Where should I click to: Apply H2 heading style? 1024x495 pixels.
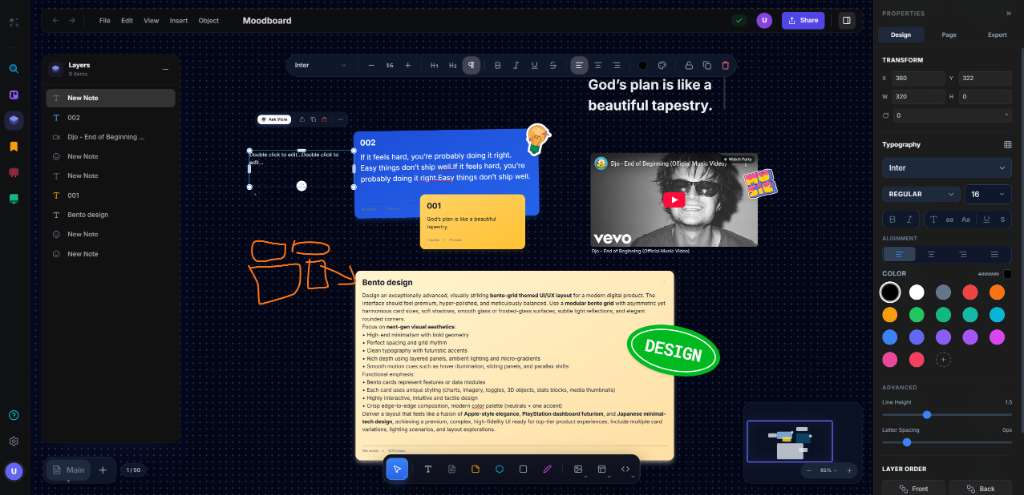click(x=453, y=65)
